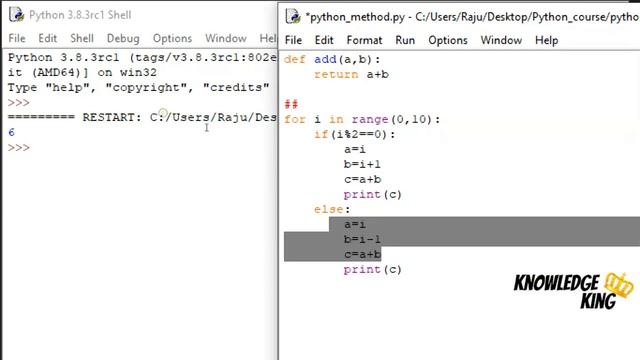640x360 pixels.
Task: Click the highlighted 'c=a+b' line
Action: tap(362, 254)
